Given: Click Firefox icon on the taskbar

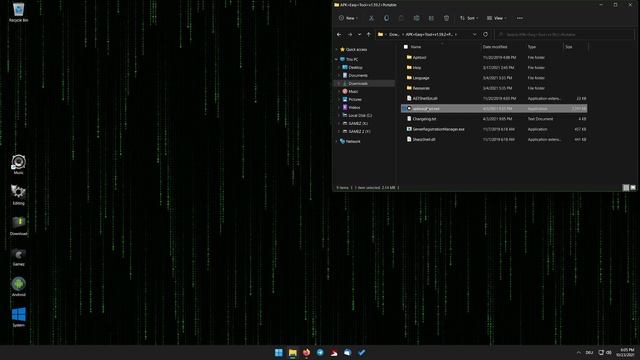Looking at the screenshot, I should click(307, 353).
